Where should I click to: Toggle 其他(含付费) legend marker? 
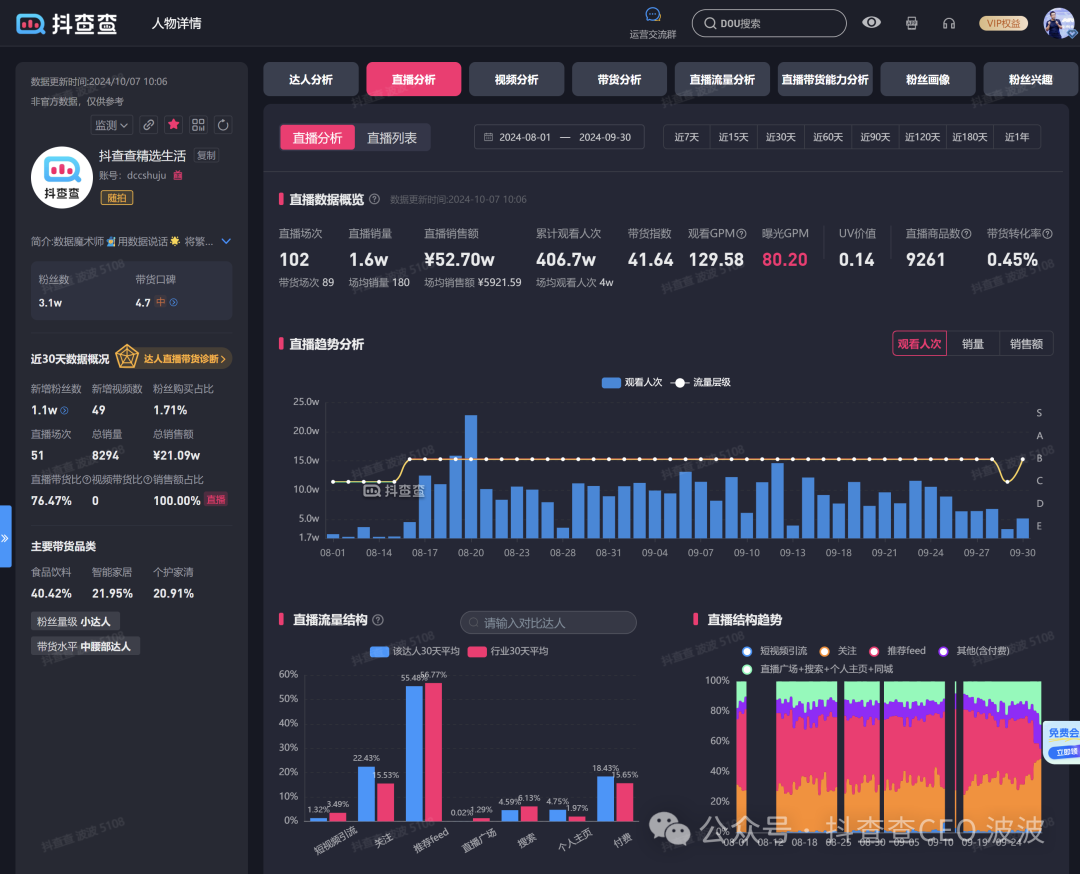tap(944, 651)
